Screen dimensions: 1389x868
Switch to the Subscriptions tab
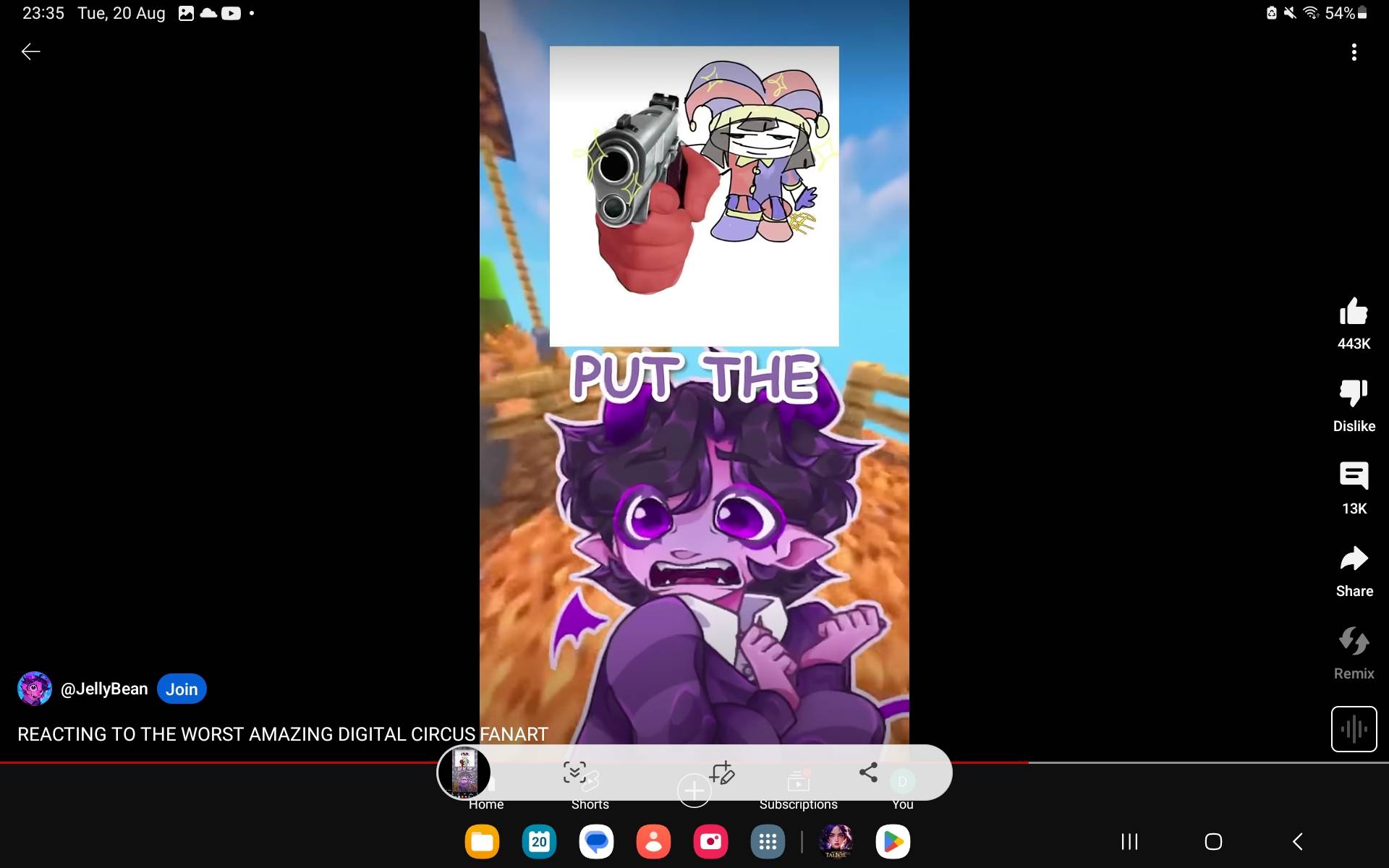pyautogui.click(x=799, y=804)
